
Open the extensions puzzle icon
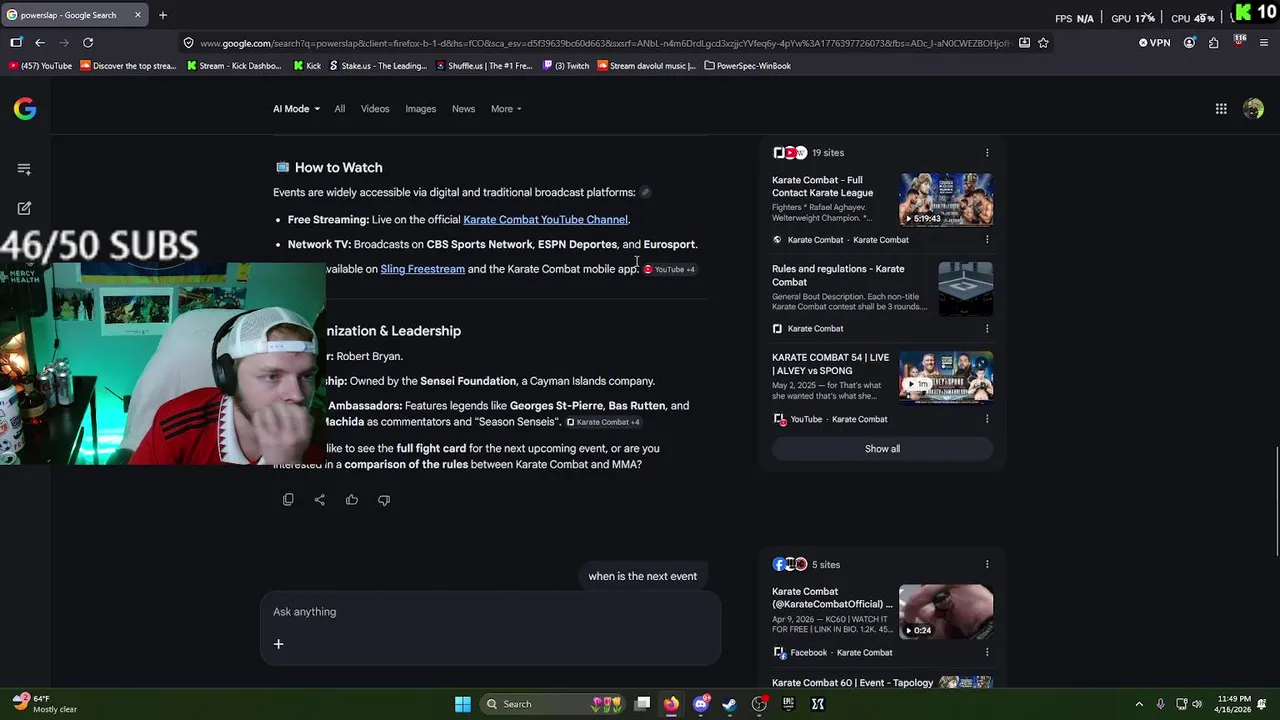click(1214, 43)
